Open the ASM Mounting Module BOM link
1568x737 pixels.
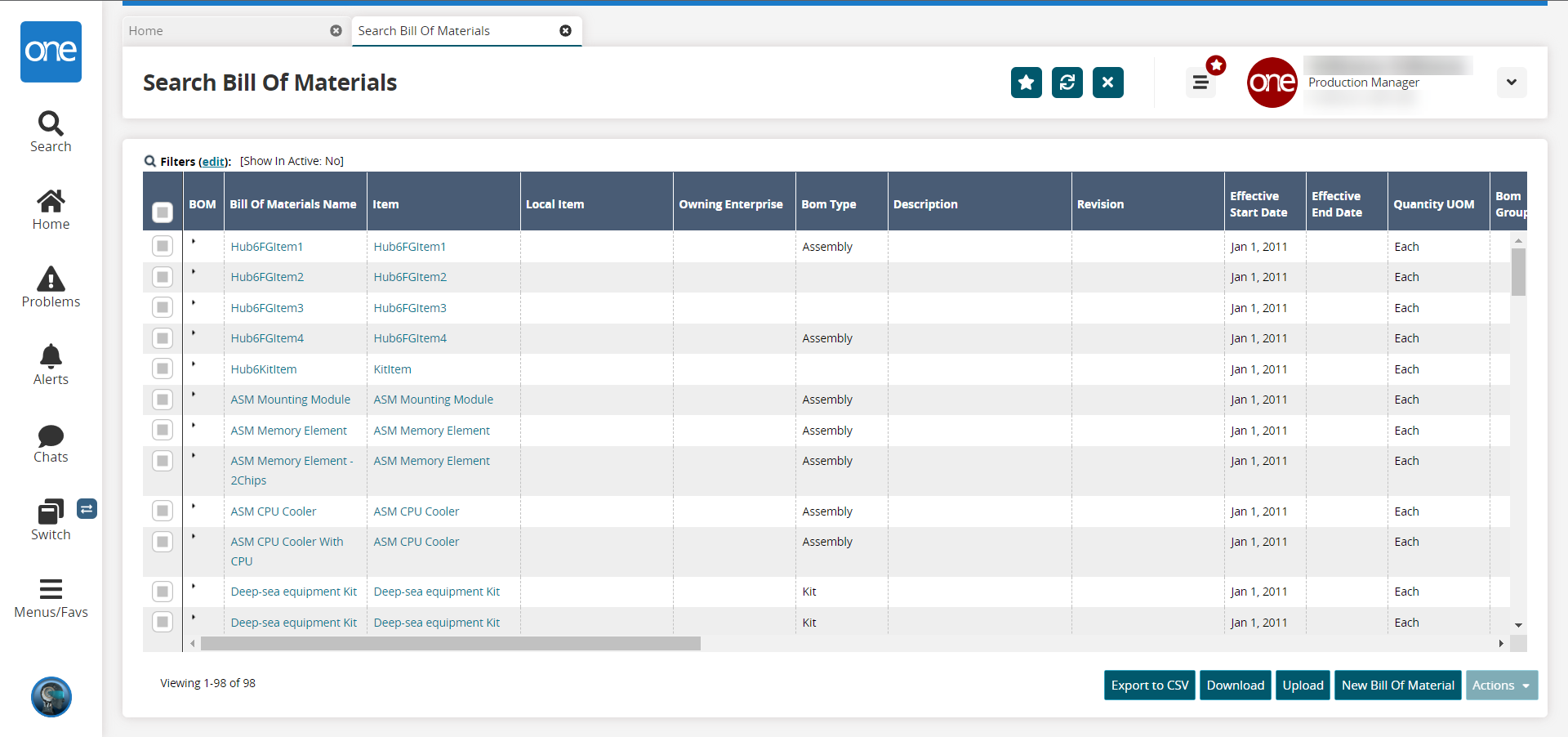tap(290, 400)
